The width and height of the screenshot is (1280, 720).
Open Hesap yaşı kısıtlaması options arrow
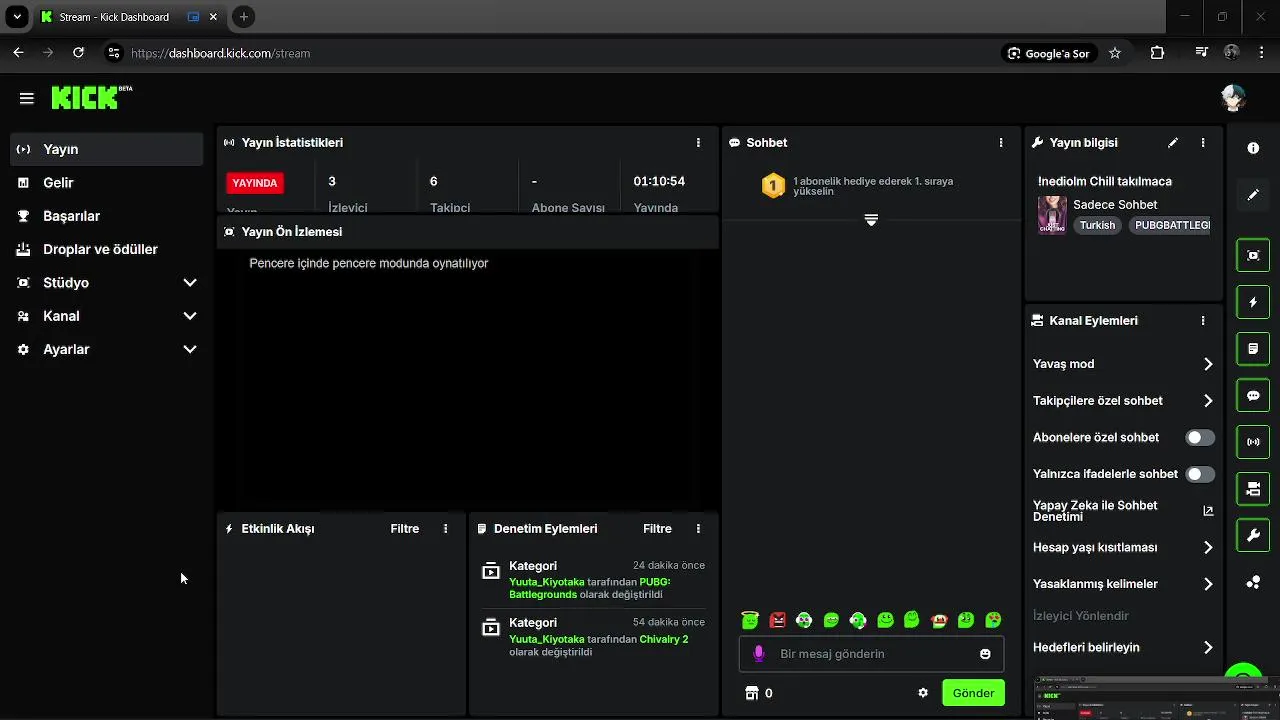1208,548
